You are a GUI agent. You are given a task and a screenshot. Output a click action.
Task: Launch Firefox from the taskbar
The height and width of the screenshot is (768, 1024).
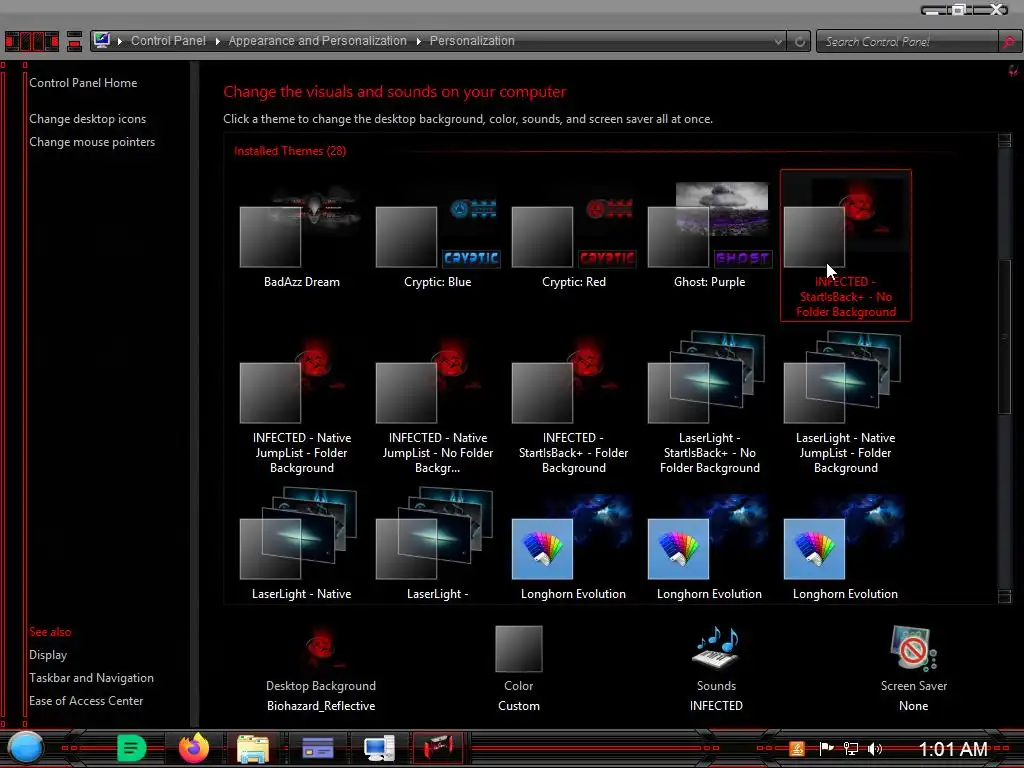(193, 748)
